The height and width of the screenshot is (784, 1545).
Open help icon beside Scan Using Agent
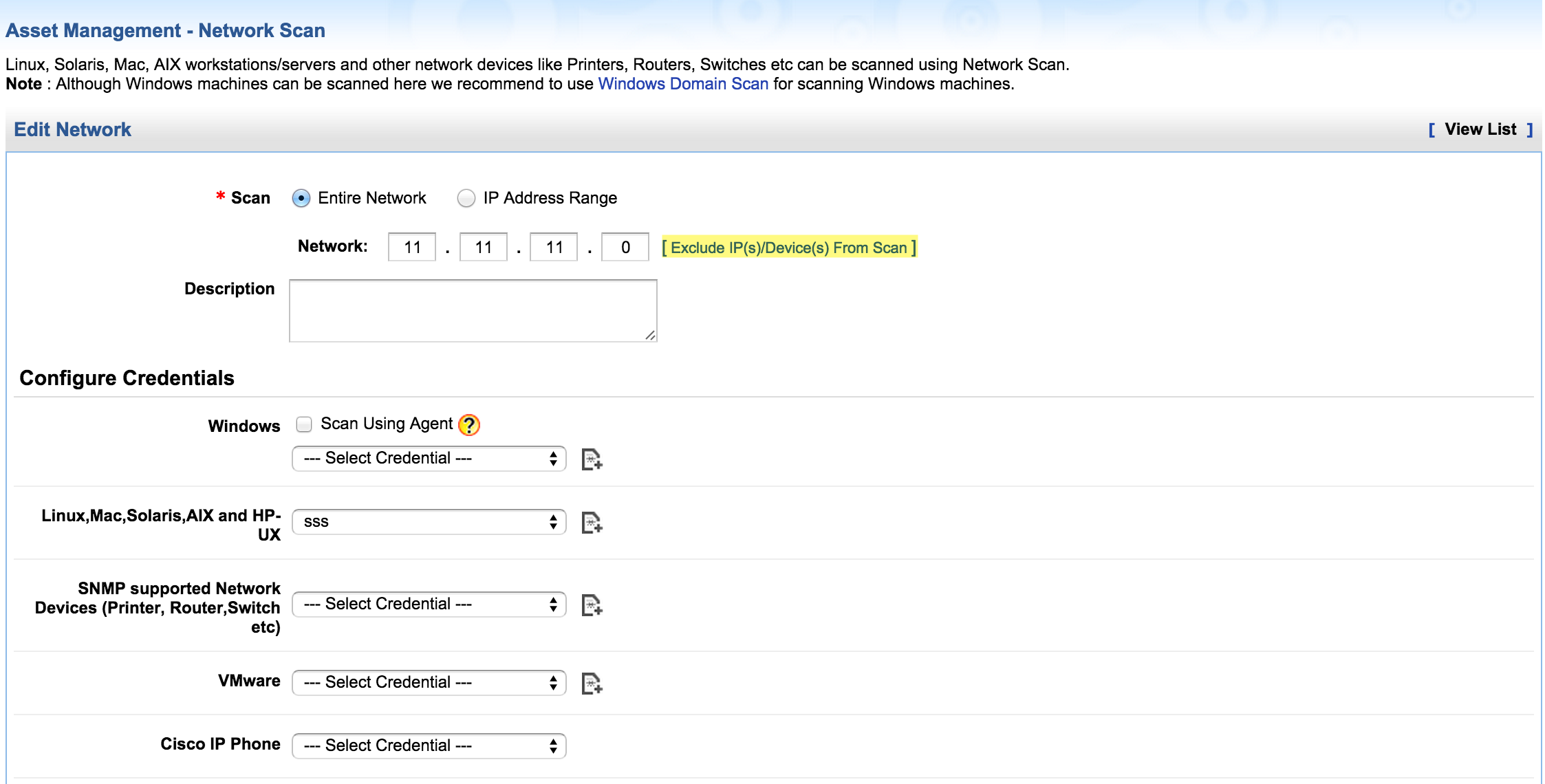(469, 425)
